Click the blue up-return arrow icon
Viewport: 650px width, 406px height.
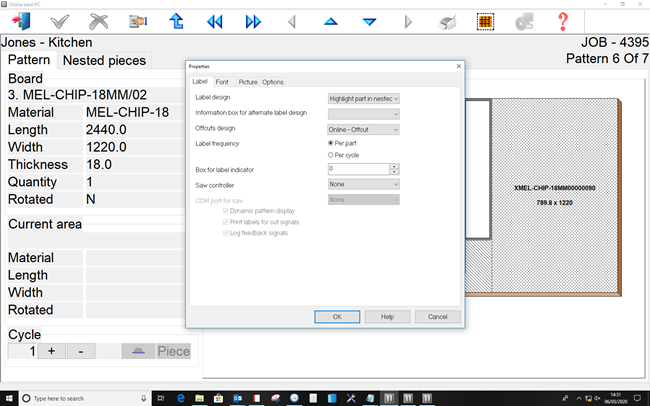(x=176, y=21)
